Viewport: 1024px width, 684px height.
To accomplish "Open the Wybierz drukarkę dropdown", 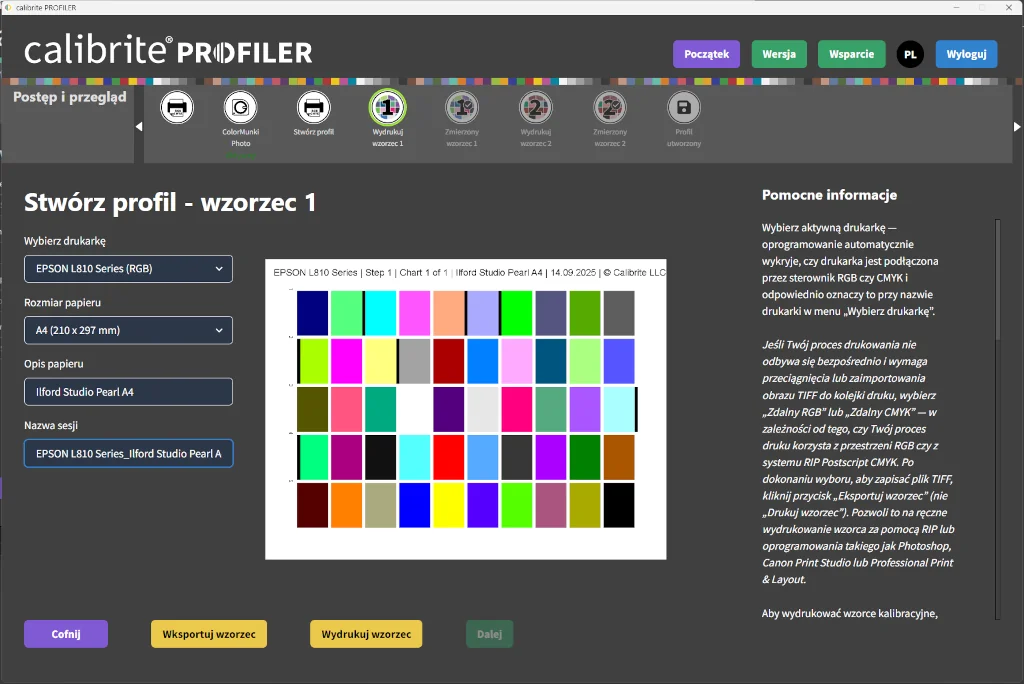I will click(128, 269).
